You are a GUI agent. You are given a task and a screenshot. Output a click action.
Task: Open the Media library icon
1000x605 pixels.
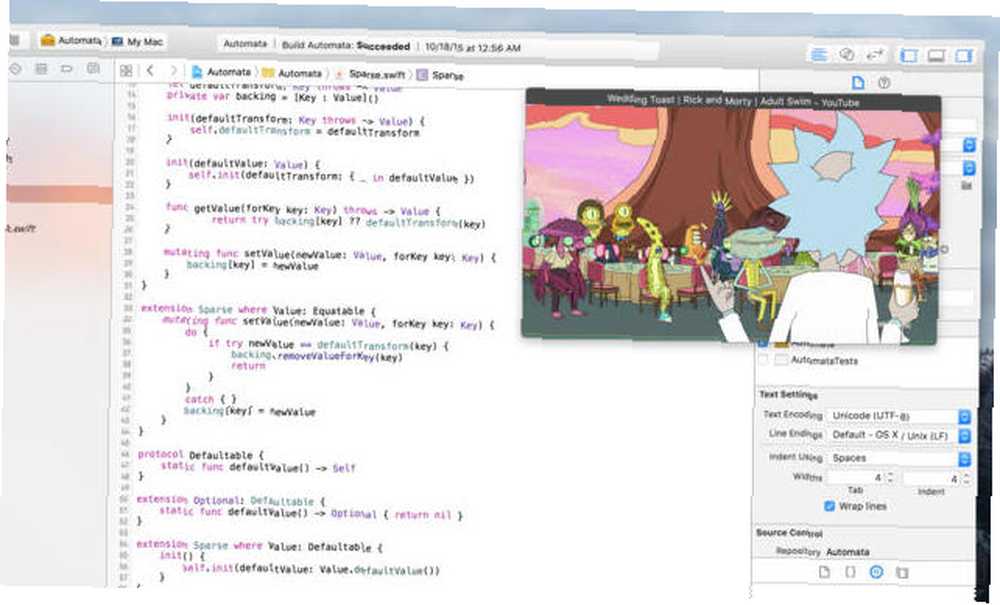(902, 572)
